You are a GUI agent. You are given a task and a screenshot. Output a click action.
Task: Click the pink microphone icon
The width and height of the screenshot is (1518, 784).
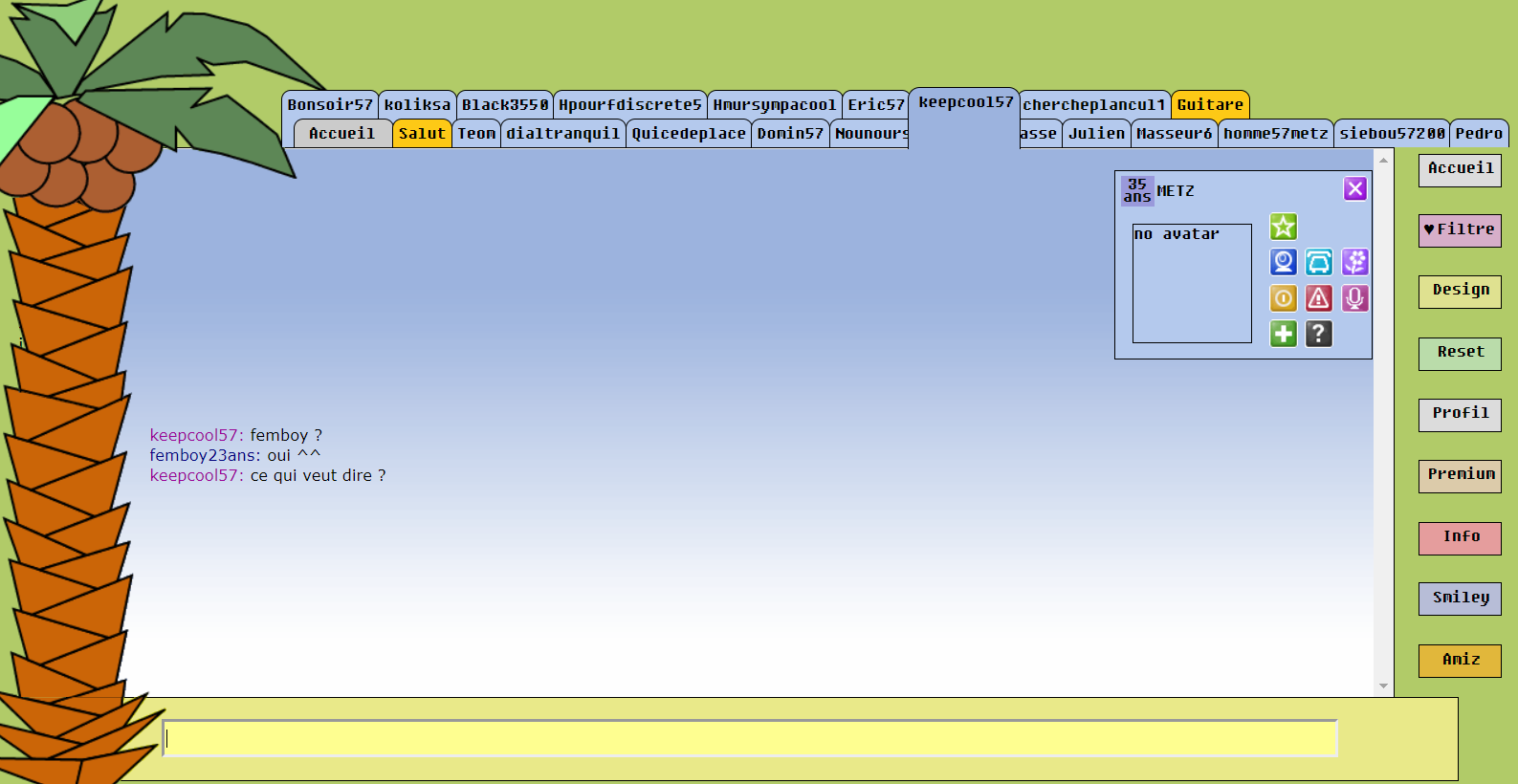[x=1354, y=298]
